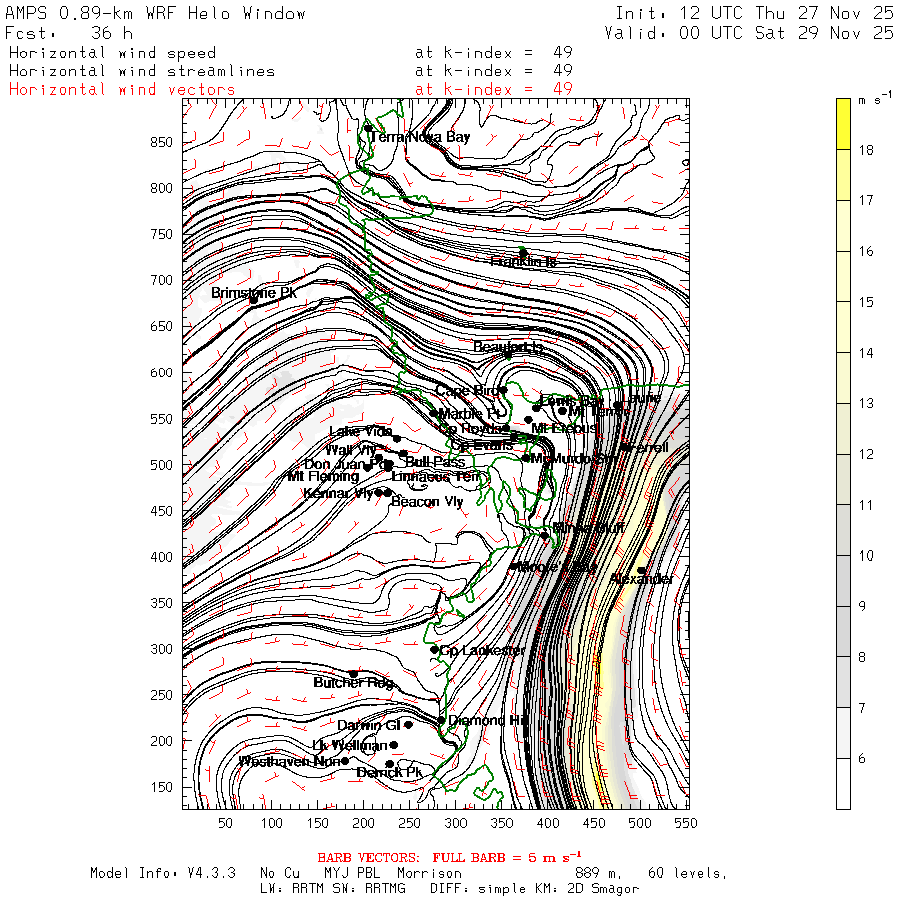Click the 'Butcher Rdg' station label
The image size is (900, 900).
point(354,682)
